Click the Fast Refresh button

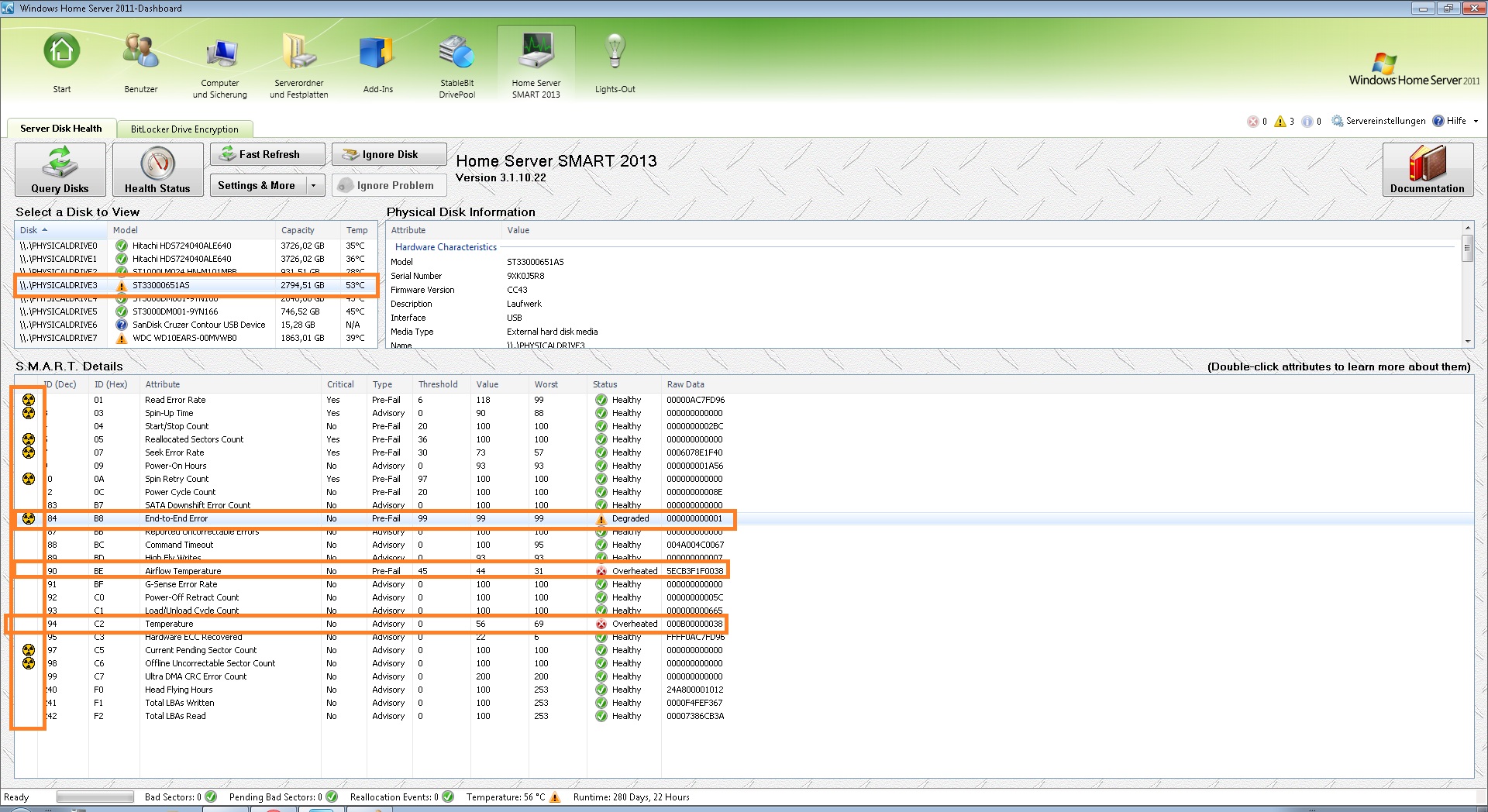[x=267, y=154]
